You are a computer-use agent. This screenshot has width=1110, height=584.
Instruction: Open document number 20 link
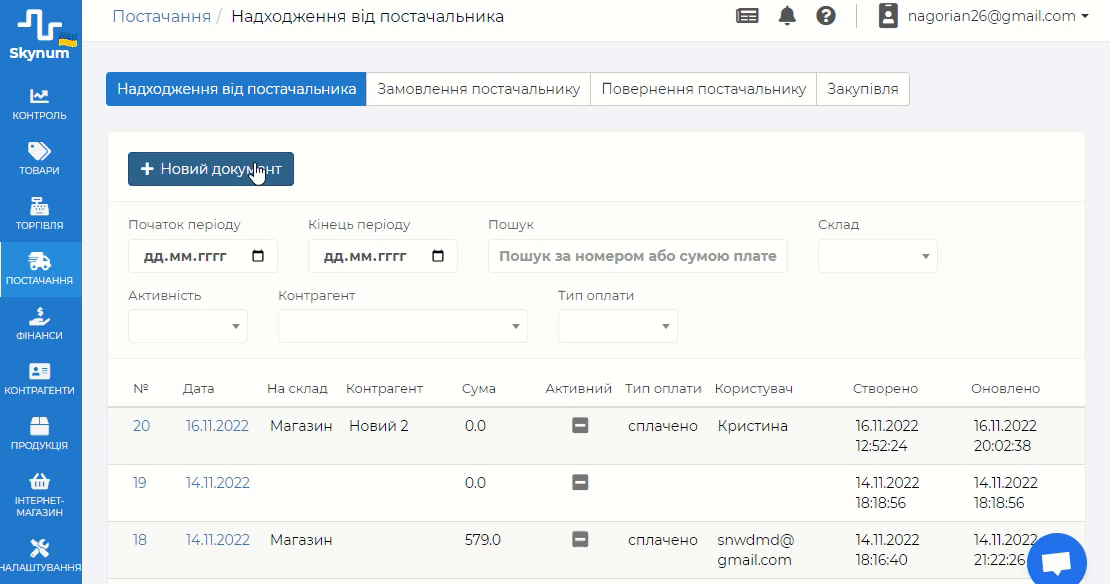point(141,426)
